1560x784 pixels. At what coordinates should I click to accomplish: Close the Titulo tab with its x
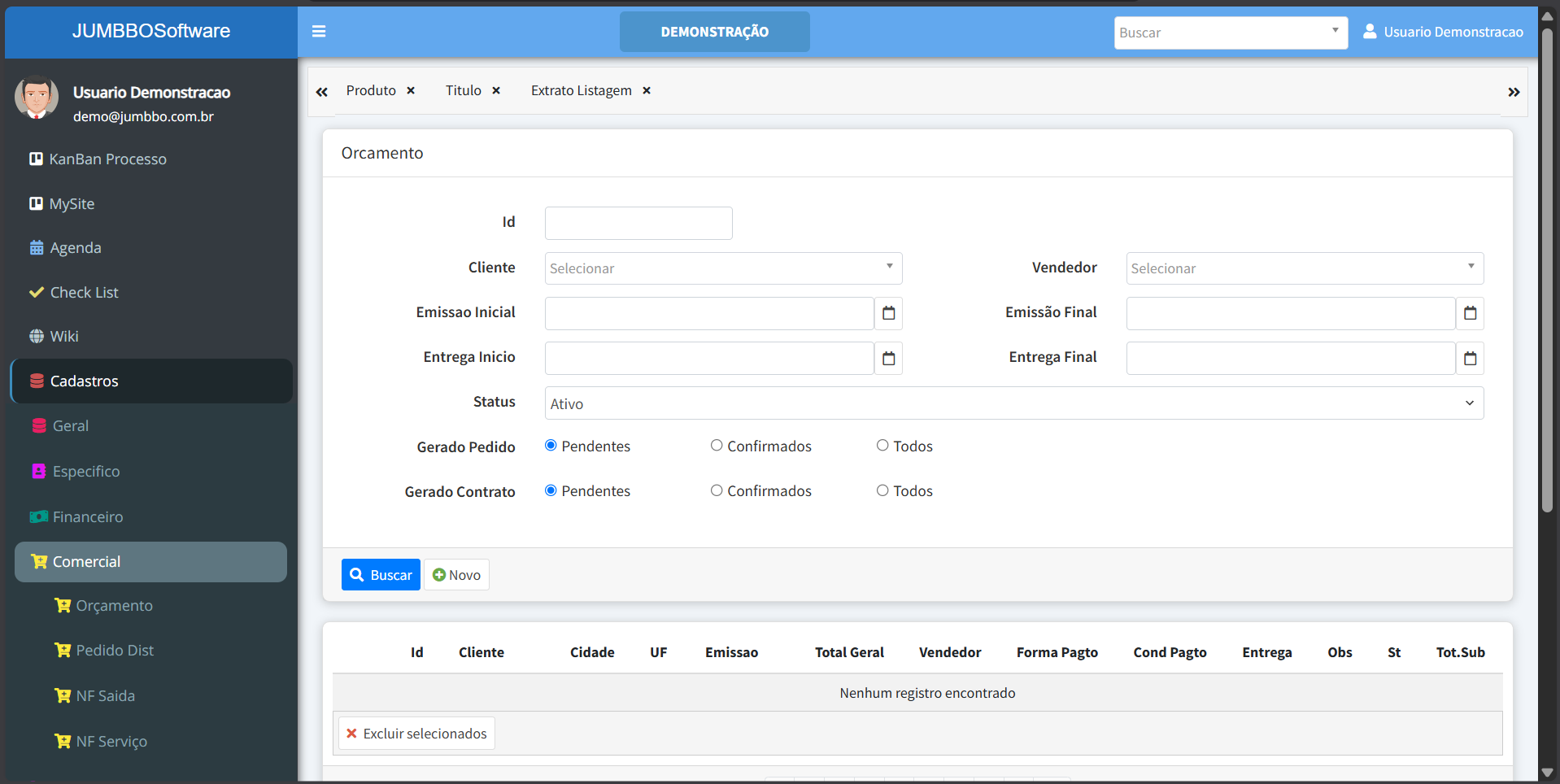click(x=496, y=90)
